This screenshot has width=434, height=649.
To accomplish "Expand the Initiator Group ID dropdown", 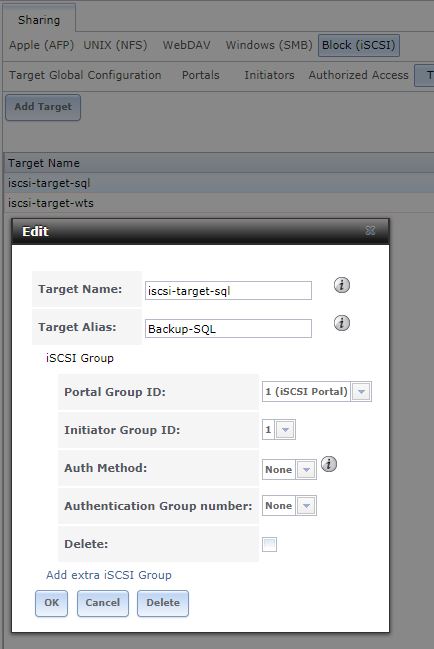I will coord(285,430).
